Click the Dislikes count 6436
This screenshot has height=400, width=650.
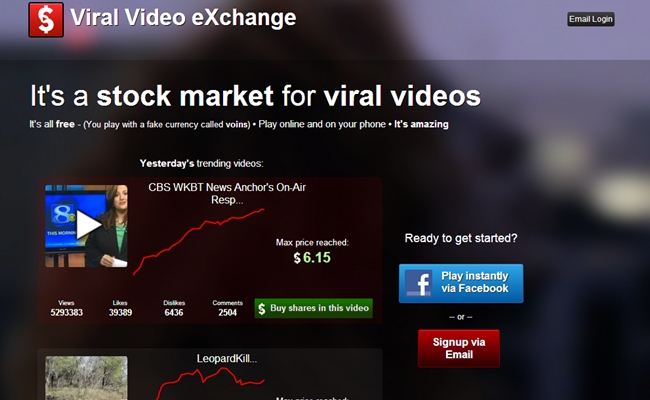pyautogui.click(x=174, y=313)
